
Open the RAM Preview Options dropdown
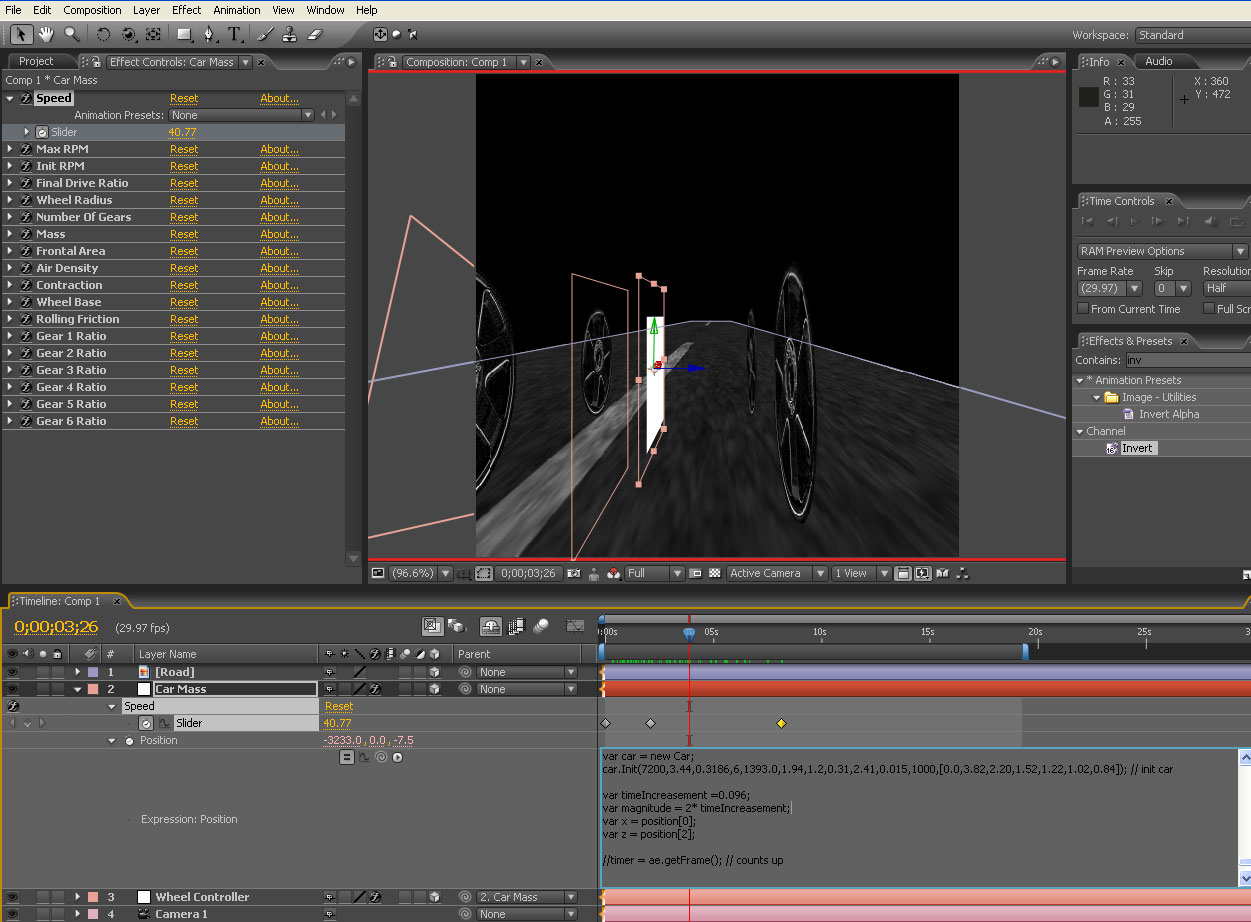tap(1162, 251)
